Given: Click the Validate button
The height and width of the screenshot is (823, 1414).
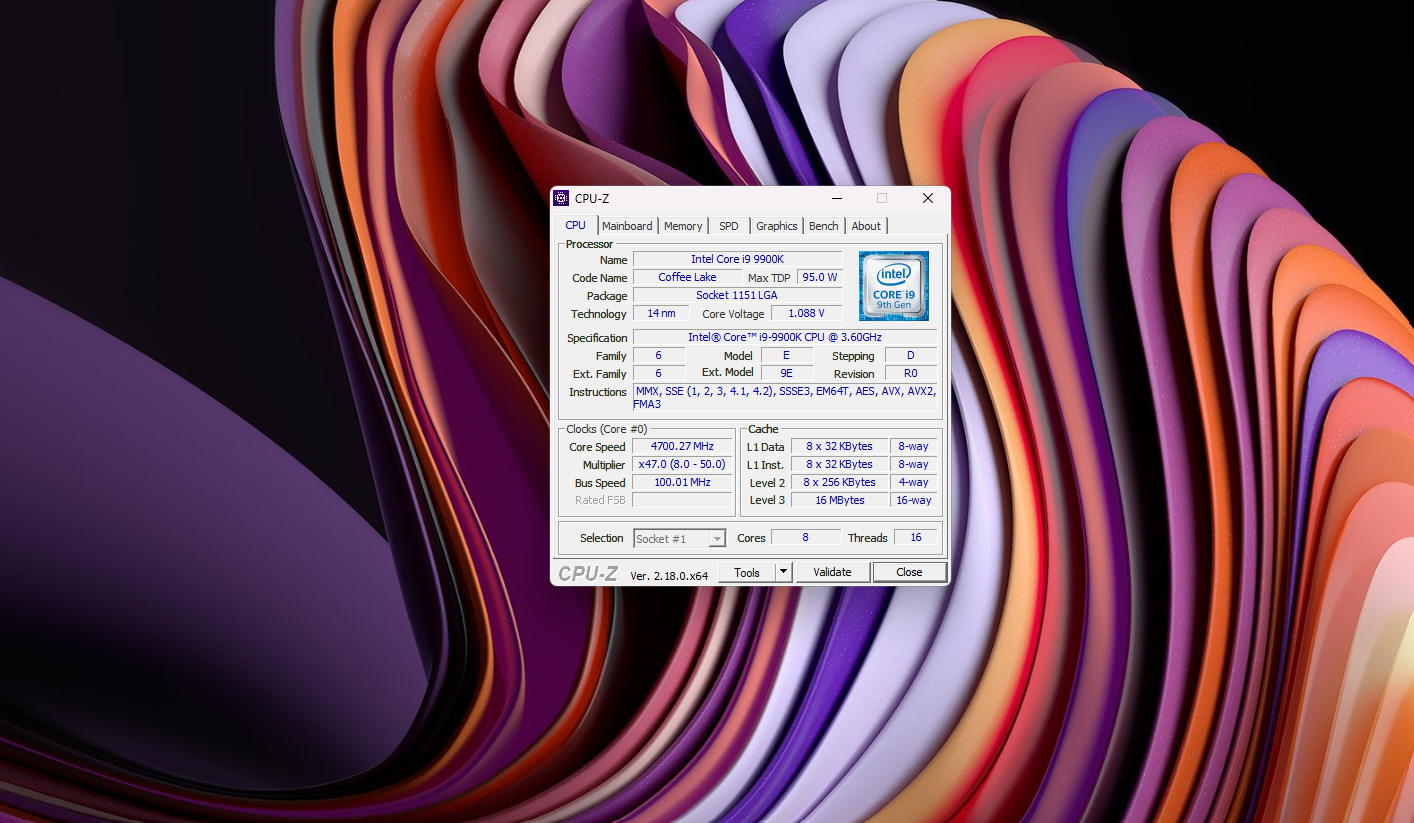Looking at the screenshot, I should click(832, 572).
